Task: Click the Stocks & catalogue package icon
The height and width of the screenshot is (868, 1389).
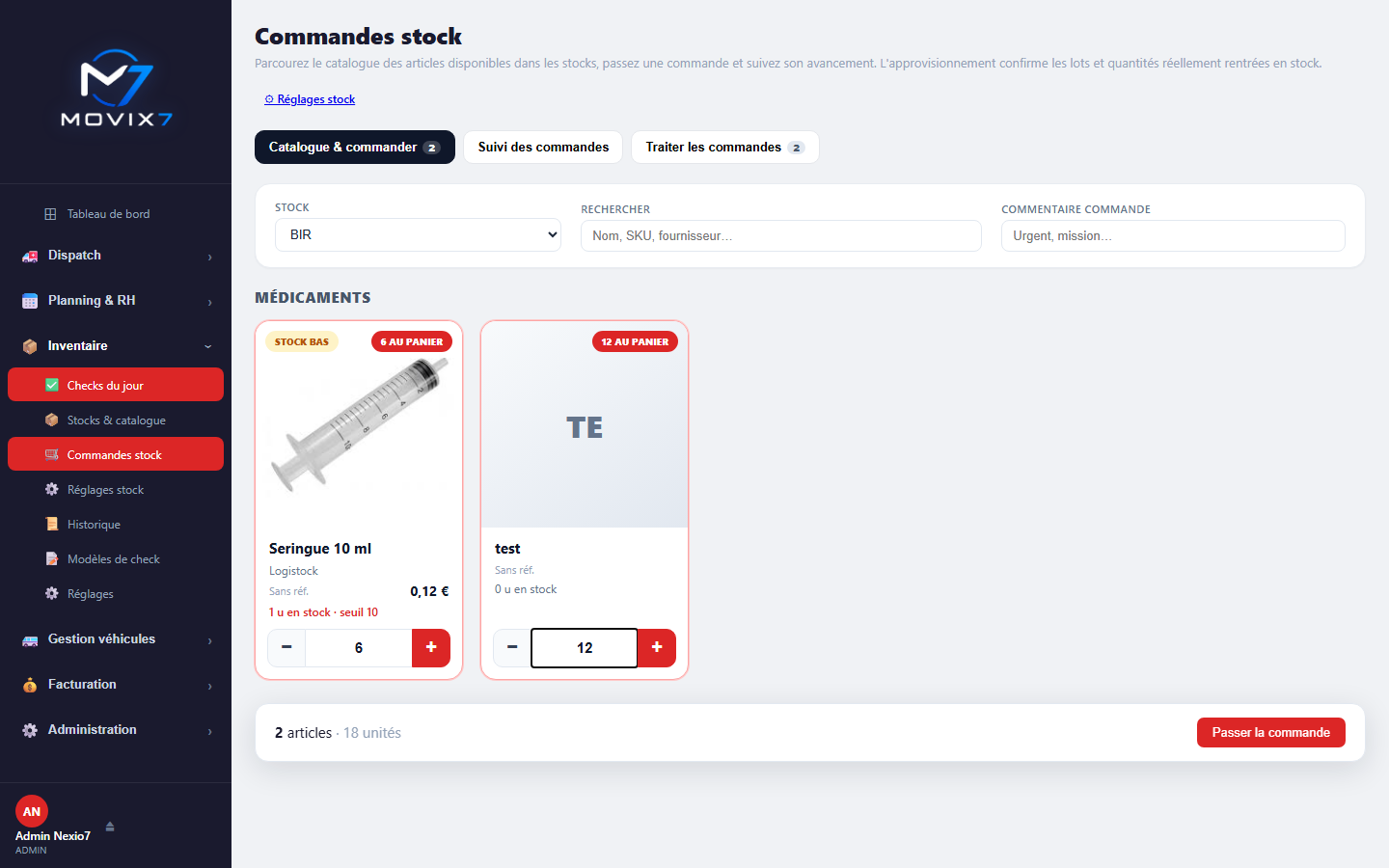Action: [x=52, y=420]
